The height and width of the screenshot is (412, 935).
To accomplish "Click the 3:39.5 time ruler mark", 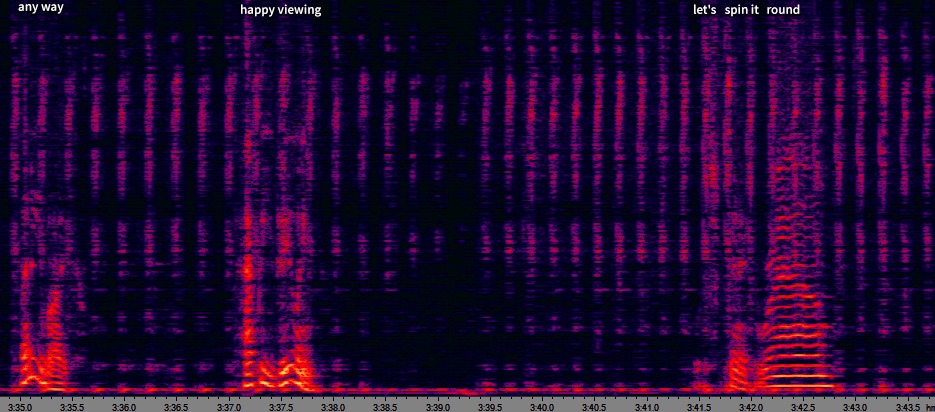I will click(x=491, y=406).
